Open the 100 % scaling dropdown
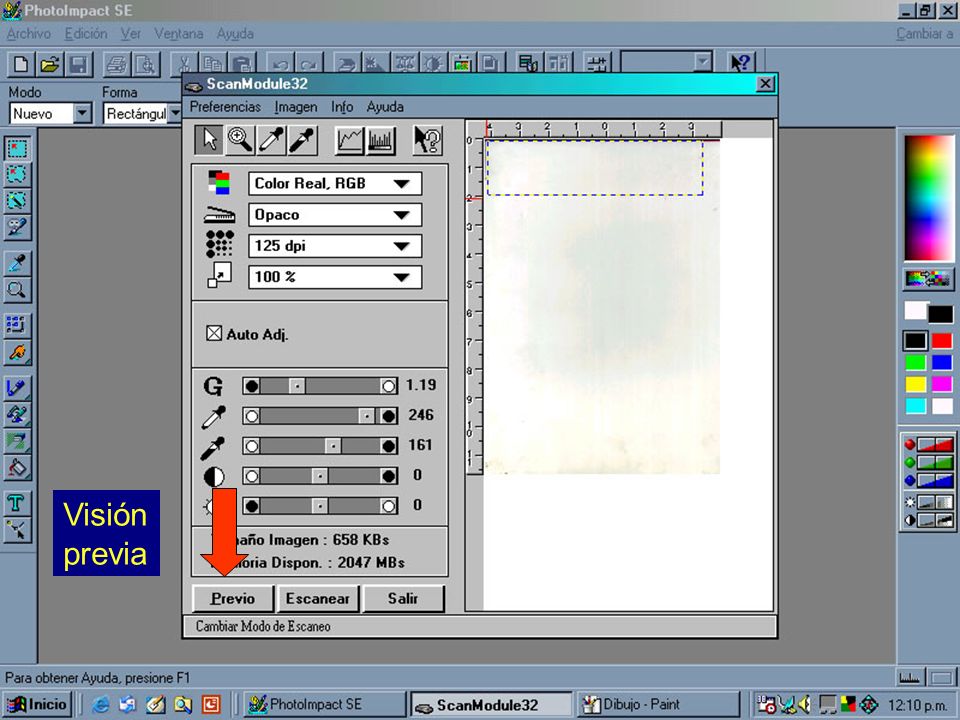Screen dimensions: 960x720 point(335,277)
